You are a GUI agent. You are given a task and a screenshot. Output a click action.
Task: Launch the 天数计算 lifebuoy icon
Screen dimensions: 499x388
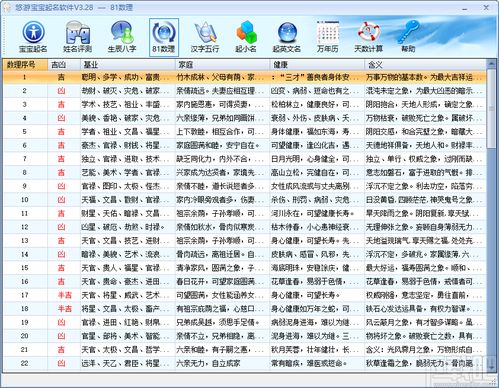(x=368, y=37)
